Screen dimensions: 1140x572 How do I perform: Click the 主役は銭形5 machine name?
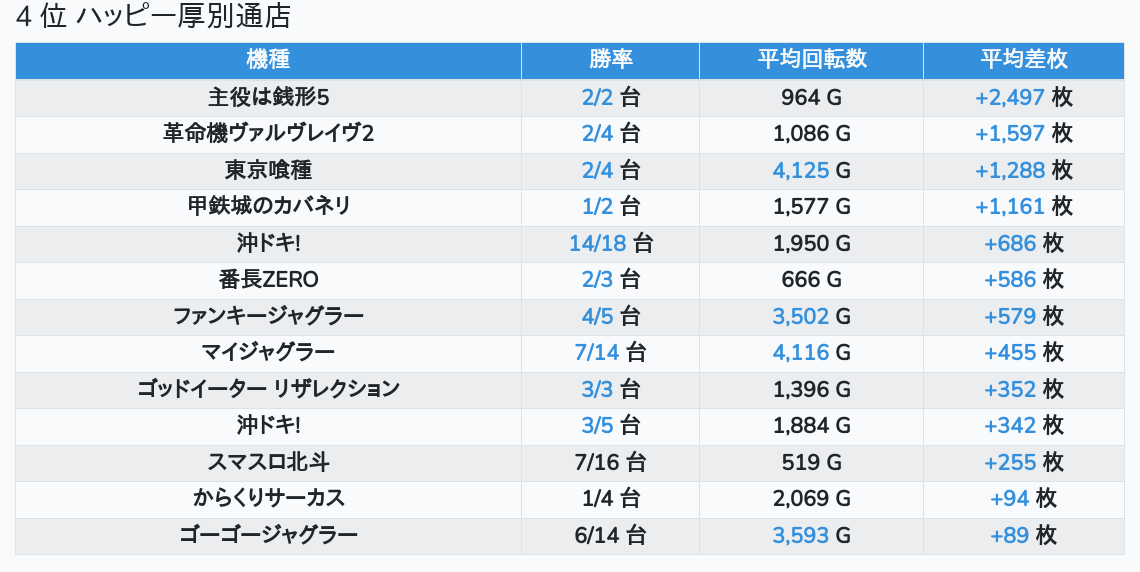pyautogui.click(x=268, y=97)
